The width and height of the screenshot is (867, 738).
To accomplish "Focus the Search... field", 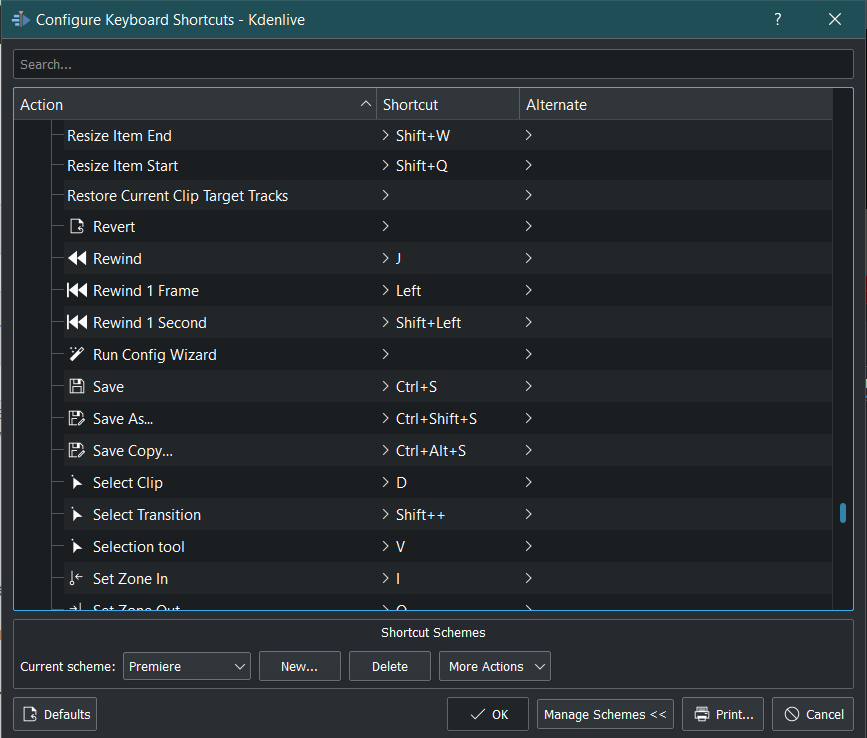I will (x=434, y=64).
